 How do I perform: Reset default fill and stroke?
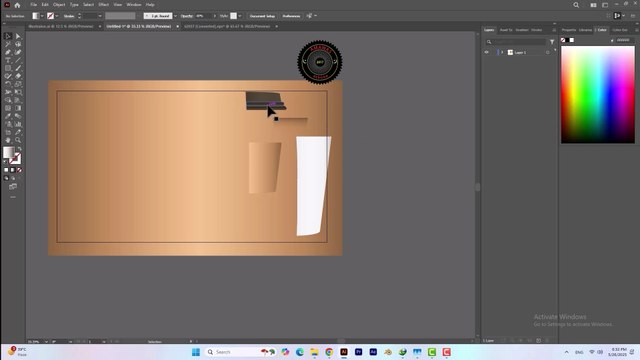[5, 162]
